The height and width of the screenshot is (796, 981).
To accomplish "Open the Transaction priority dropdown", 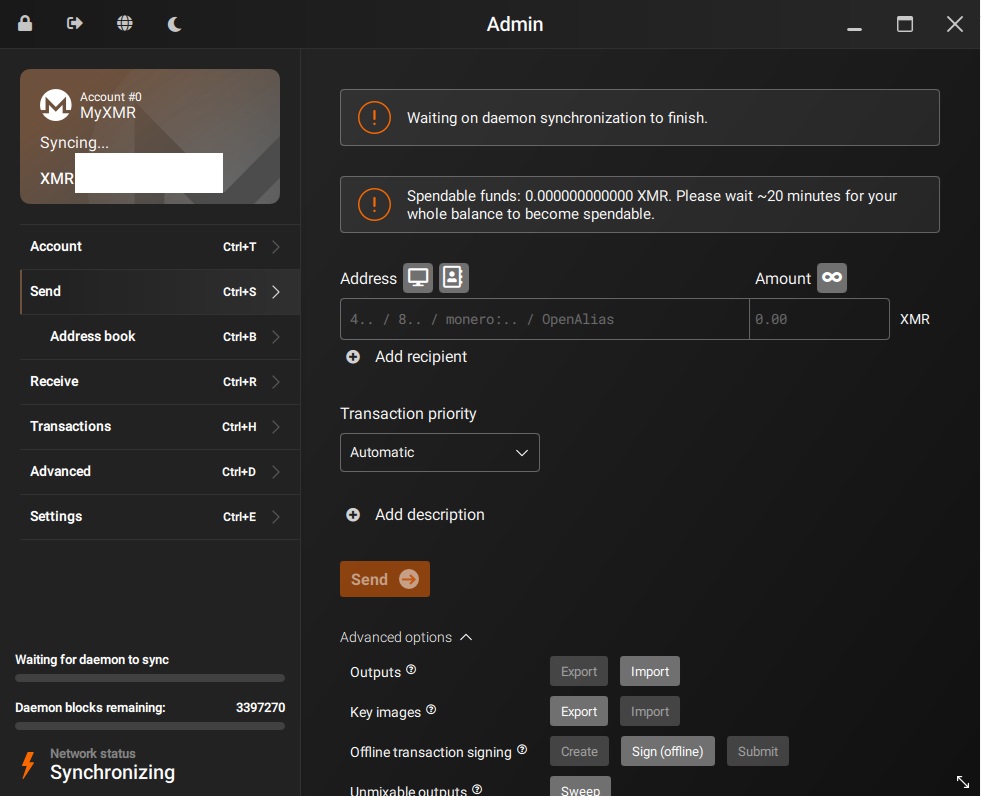I will 439,452.
